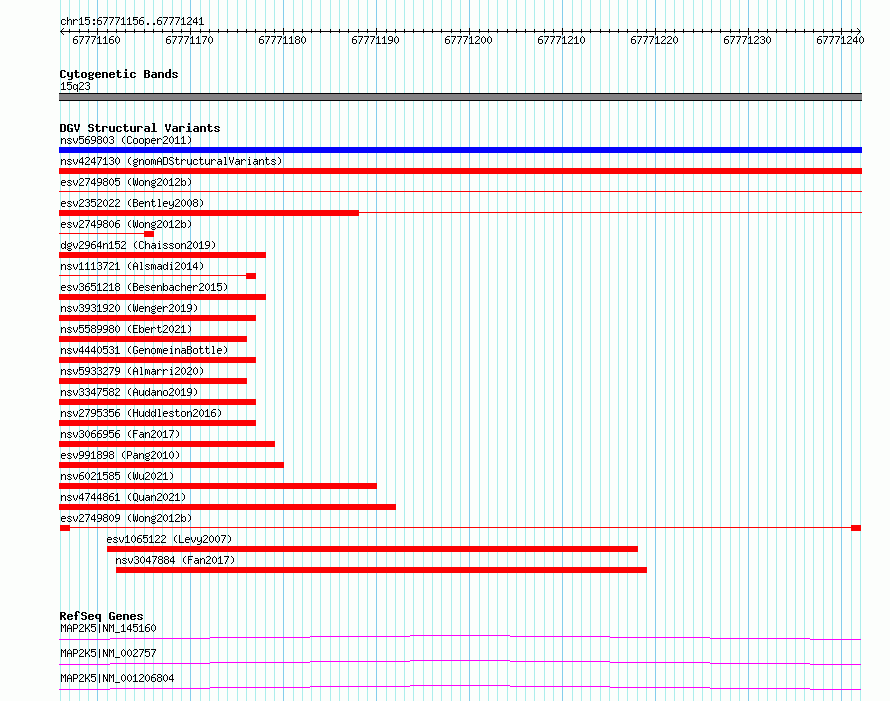Screen dimensions: 890x701
Task: Click the red bar under esv1065122 (Levy2007)
Action: (x=372, y=549)
